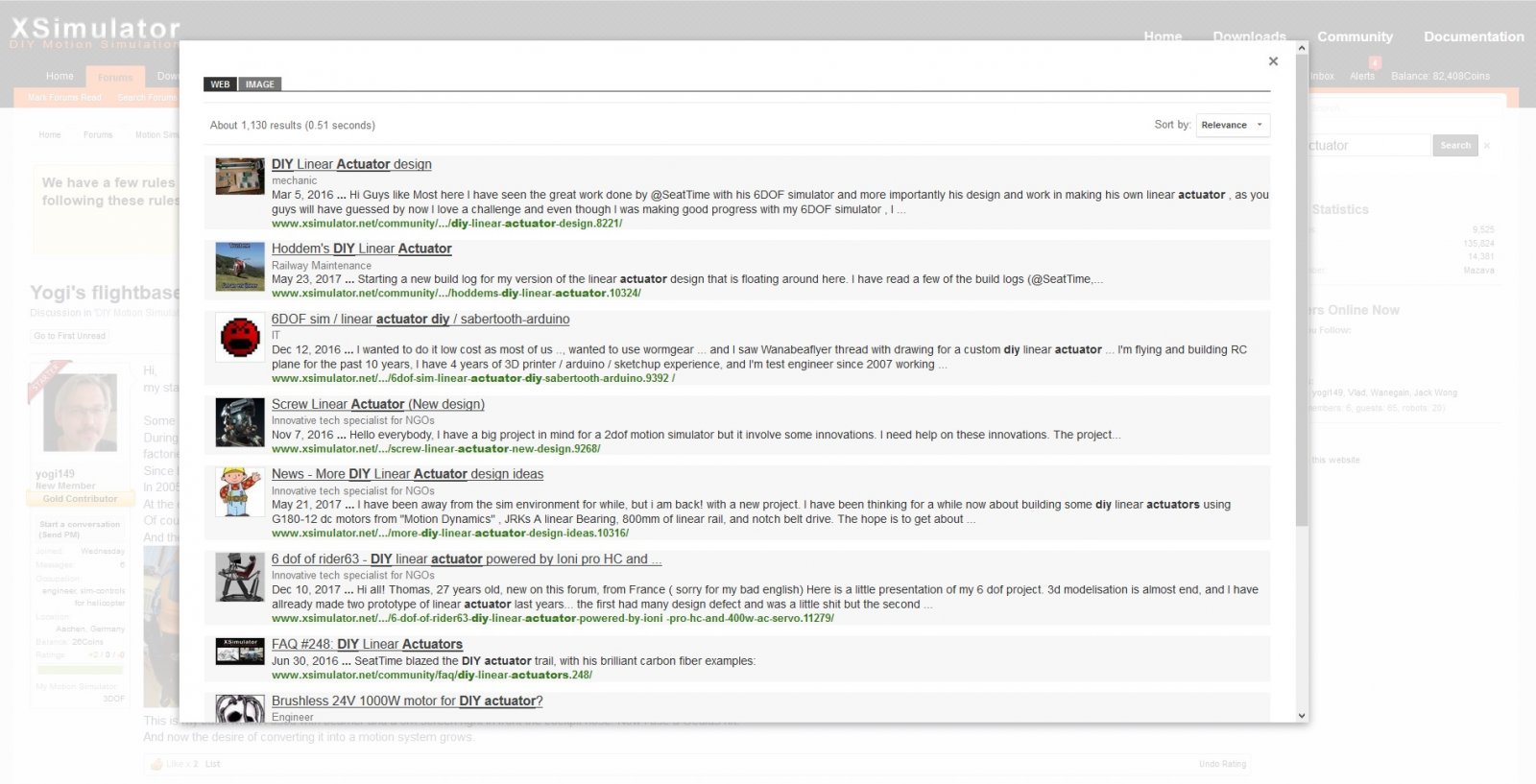Screen dimensions: 1536x784
Task: Open Alerts in the user bar
Action: pyautogui.click(x=1362, y=76)
